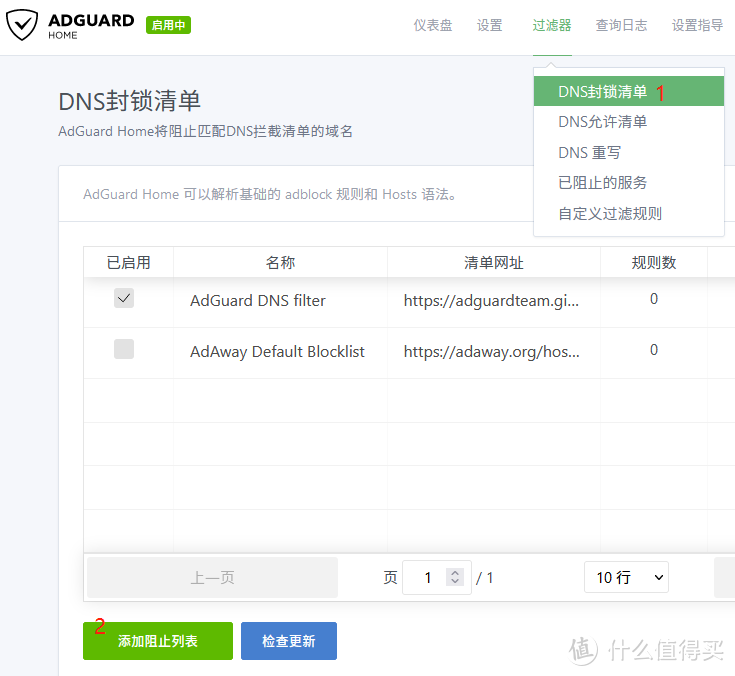
Task: Select DNS封锁清单 in the dropdown
Action: pyautogui.click(x=629, y=91)
